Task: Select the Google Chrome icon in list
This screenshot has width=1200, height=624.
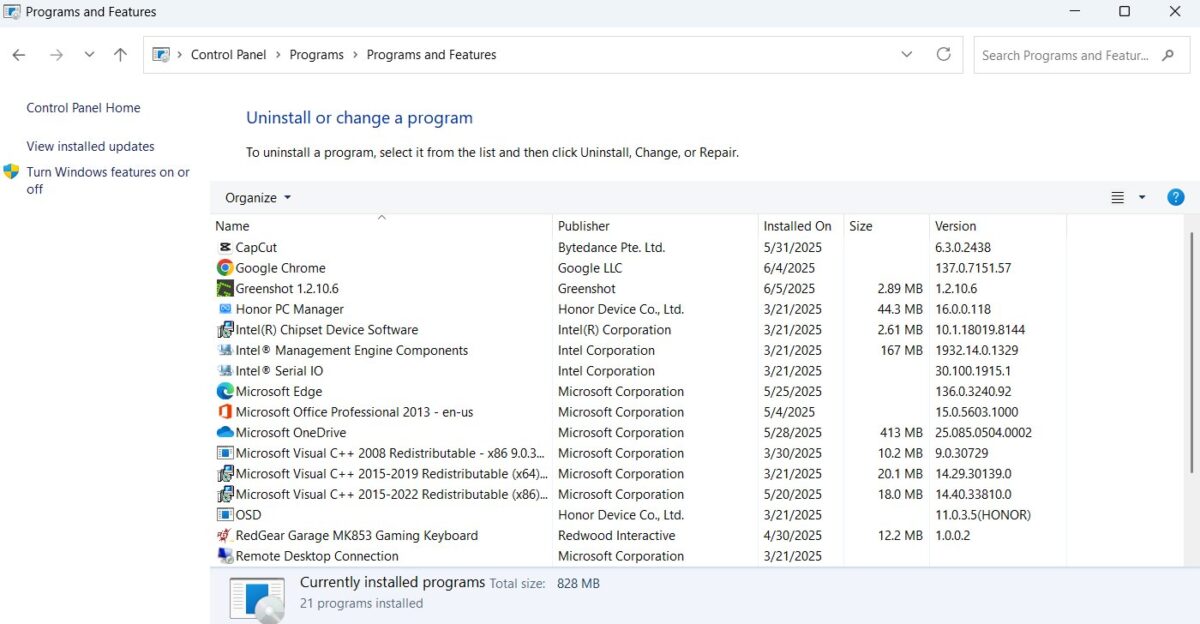Action: [x=225, y=268]
